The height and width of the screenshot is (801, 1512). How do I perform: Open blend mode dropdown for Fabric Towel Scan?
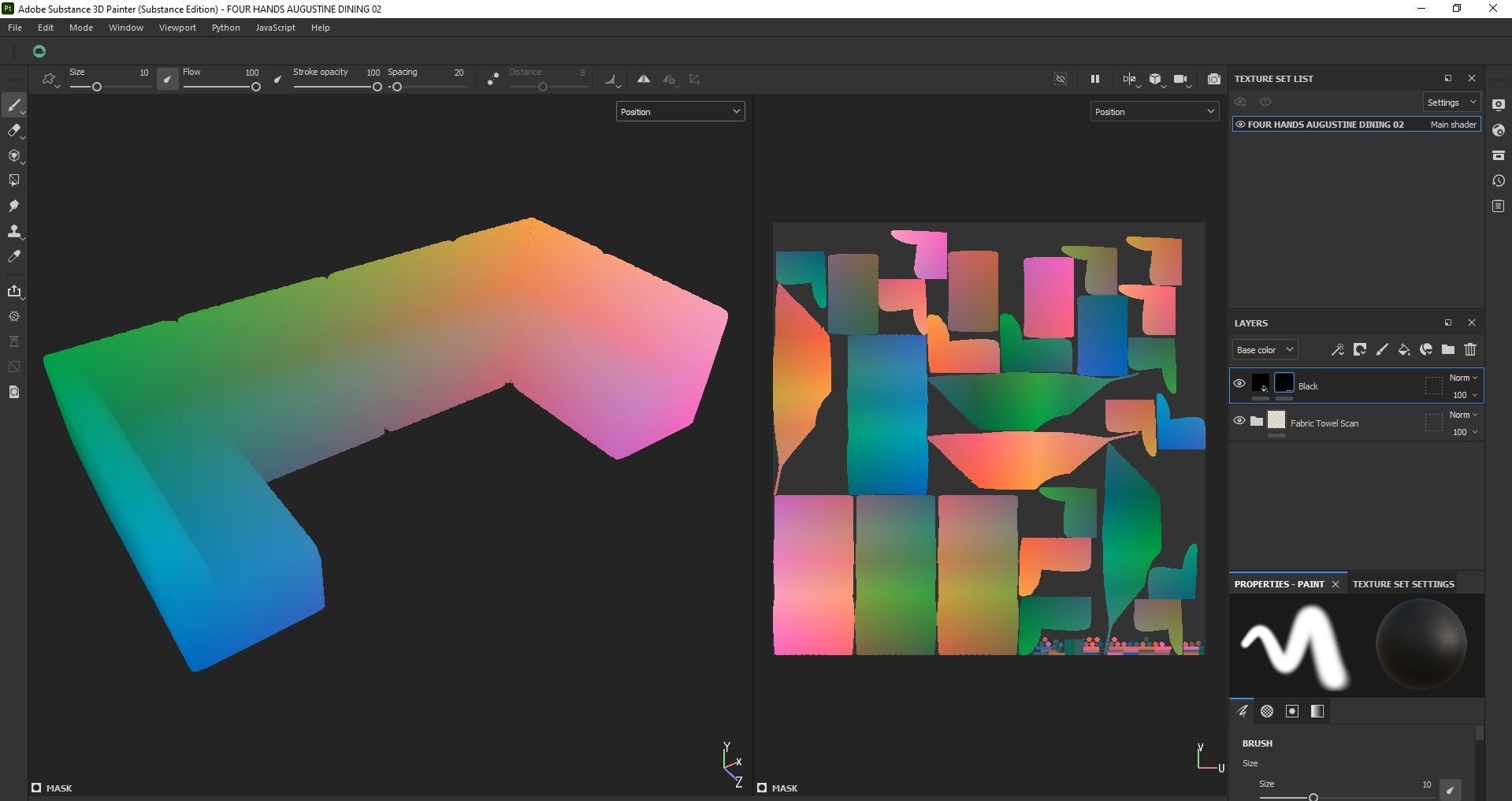(1463, 415)
